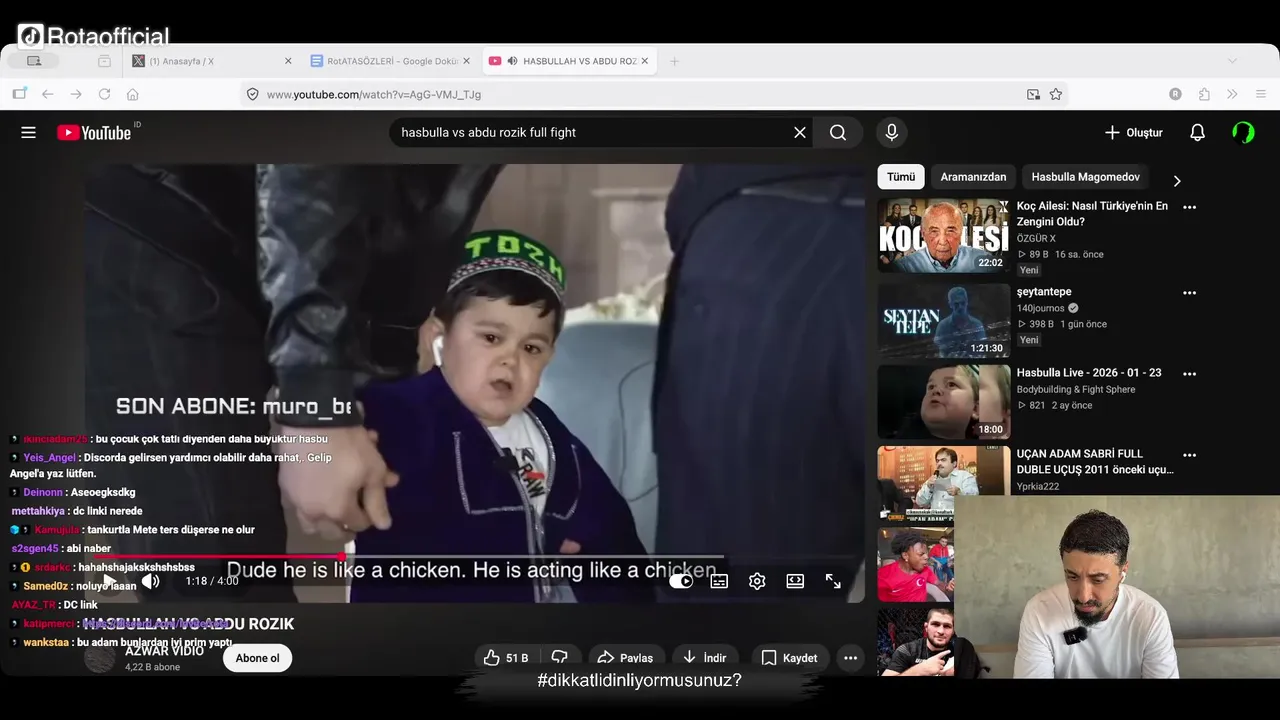Screen dimensions: 1280x720
Task: Select the Aramanızdan filter chip
Action: [973, 177]
